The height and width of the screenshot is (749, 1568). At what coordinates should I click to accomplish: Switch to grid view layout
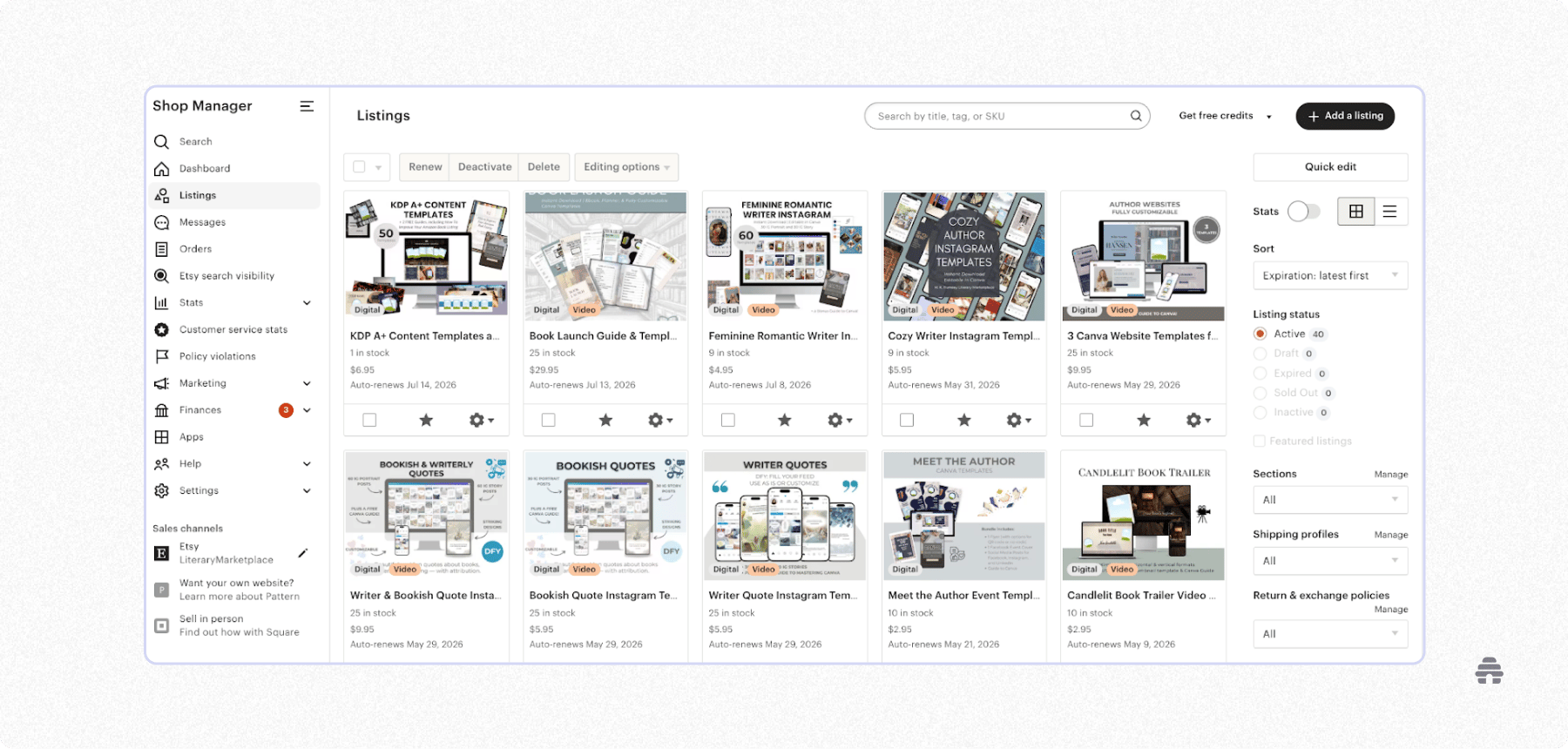pos(1356,212)
